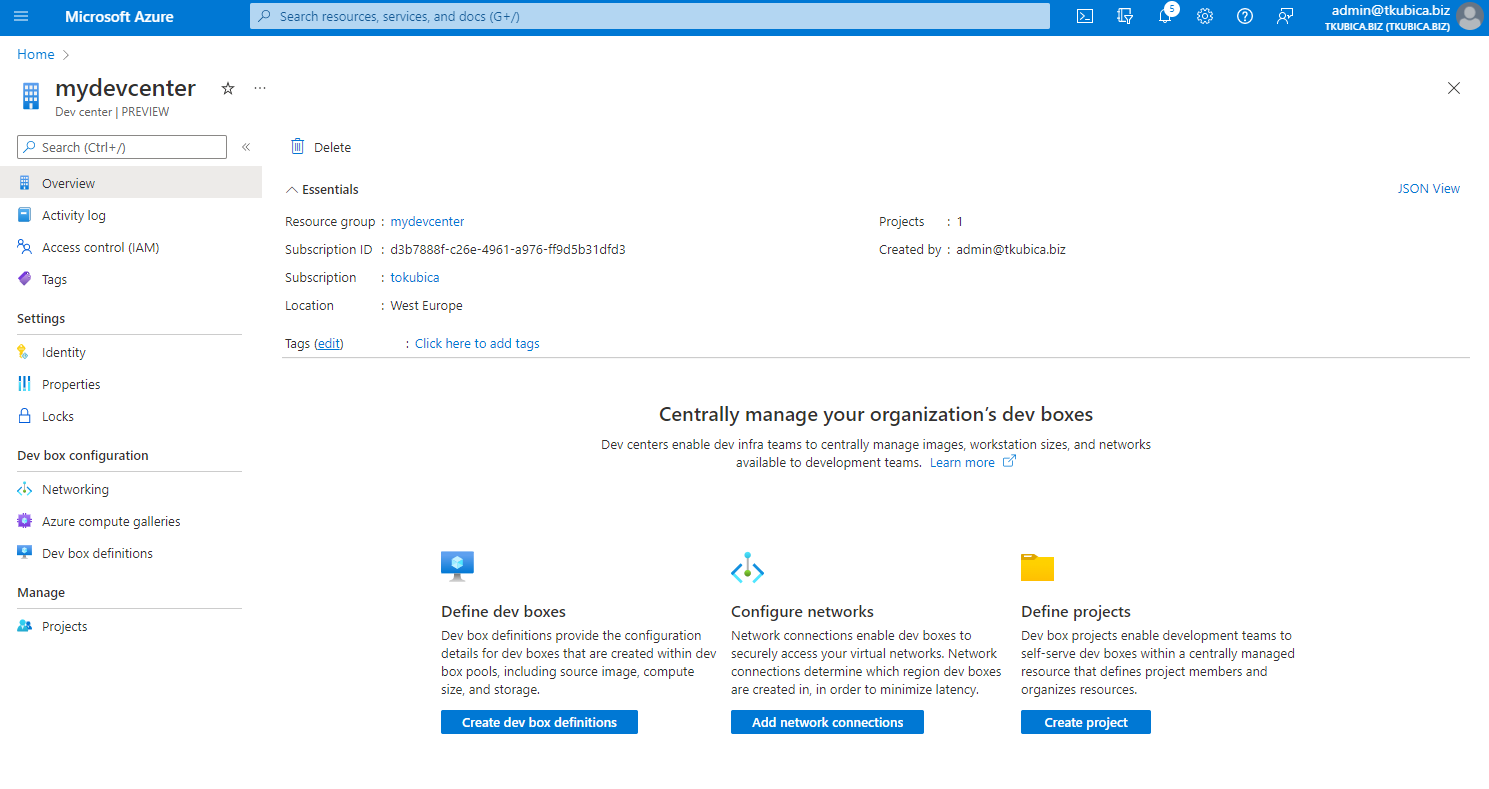Viewport: 1489px width, 789px height.
Task: Open the Locks page
Action: pos(131,416)
